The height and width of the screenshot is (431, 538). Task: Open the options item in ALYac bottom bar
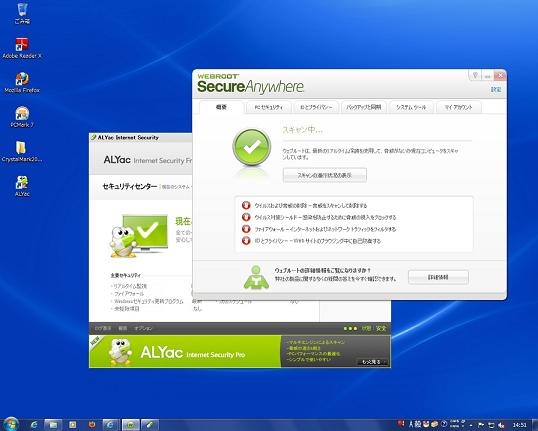[143, 328]
